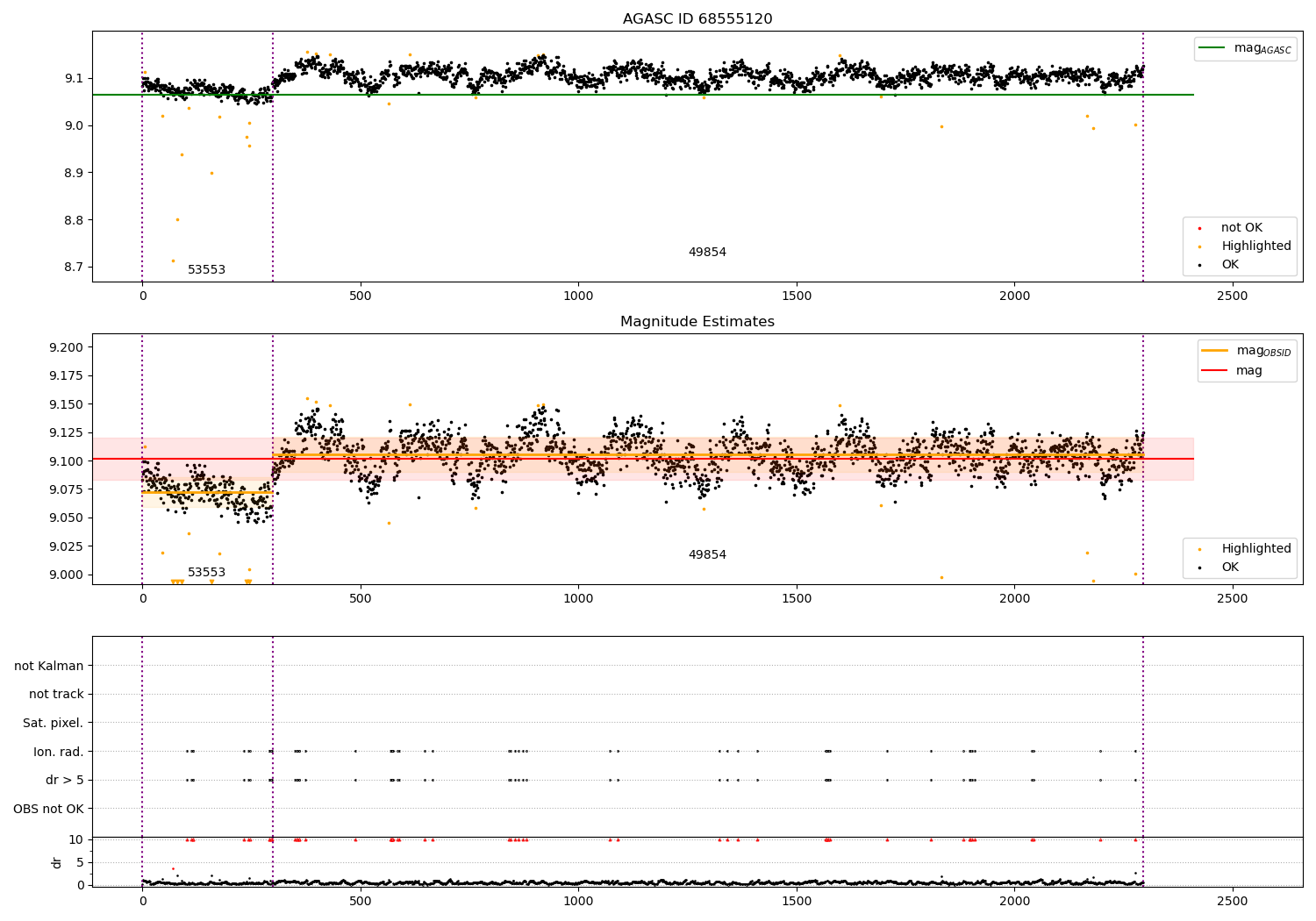Image resolution: width=1316 pixels, height=921 pixels.
Task: Click the 'OBS not OK' flag row label
Action: click(48, 809)
